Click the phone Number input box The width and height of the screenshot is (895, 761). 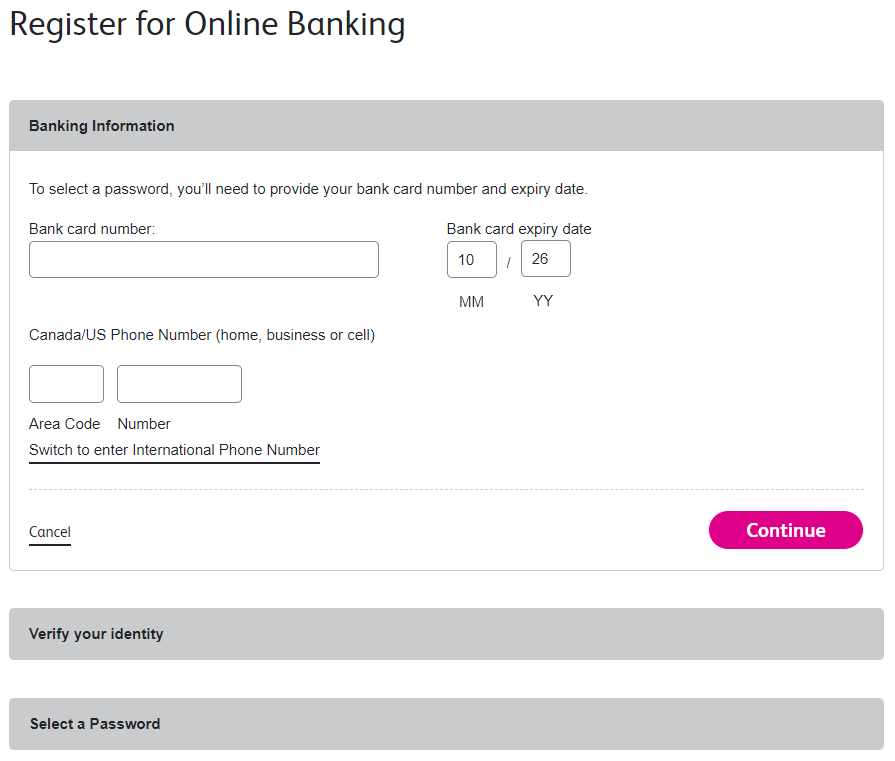[x=179, y=384]
